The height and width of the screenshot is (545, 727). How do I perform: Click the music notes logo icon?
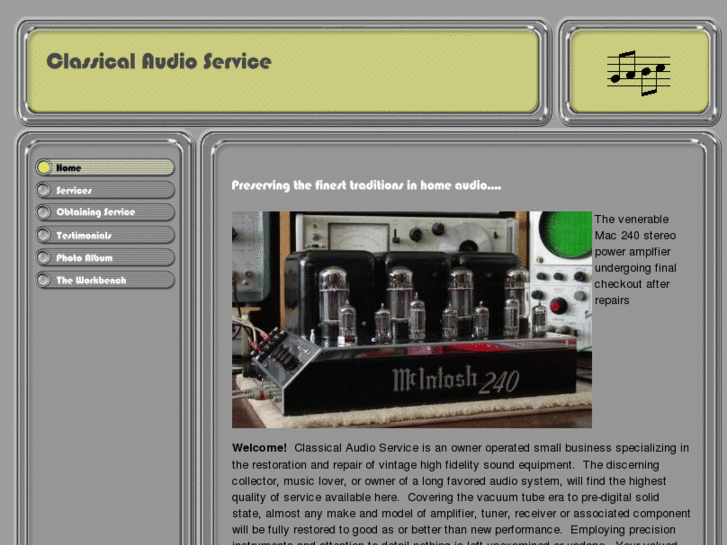click(x=639, y=73)
